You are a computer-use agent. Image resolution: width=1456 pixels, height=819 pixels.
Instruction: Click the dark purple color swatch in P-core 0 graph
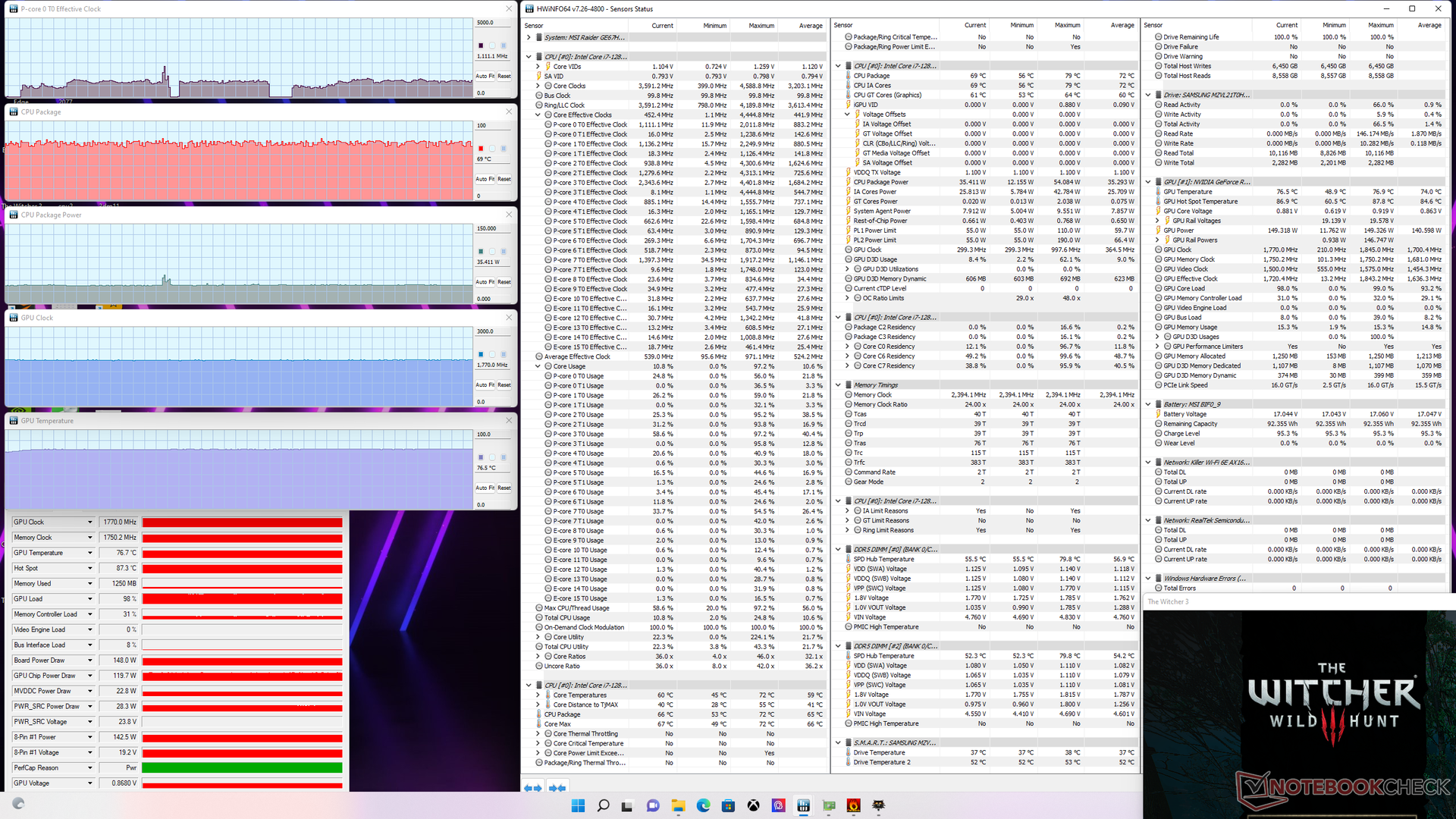tap(481, 45)
